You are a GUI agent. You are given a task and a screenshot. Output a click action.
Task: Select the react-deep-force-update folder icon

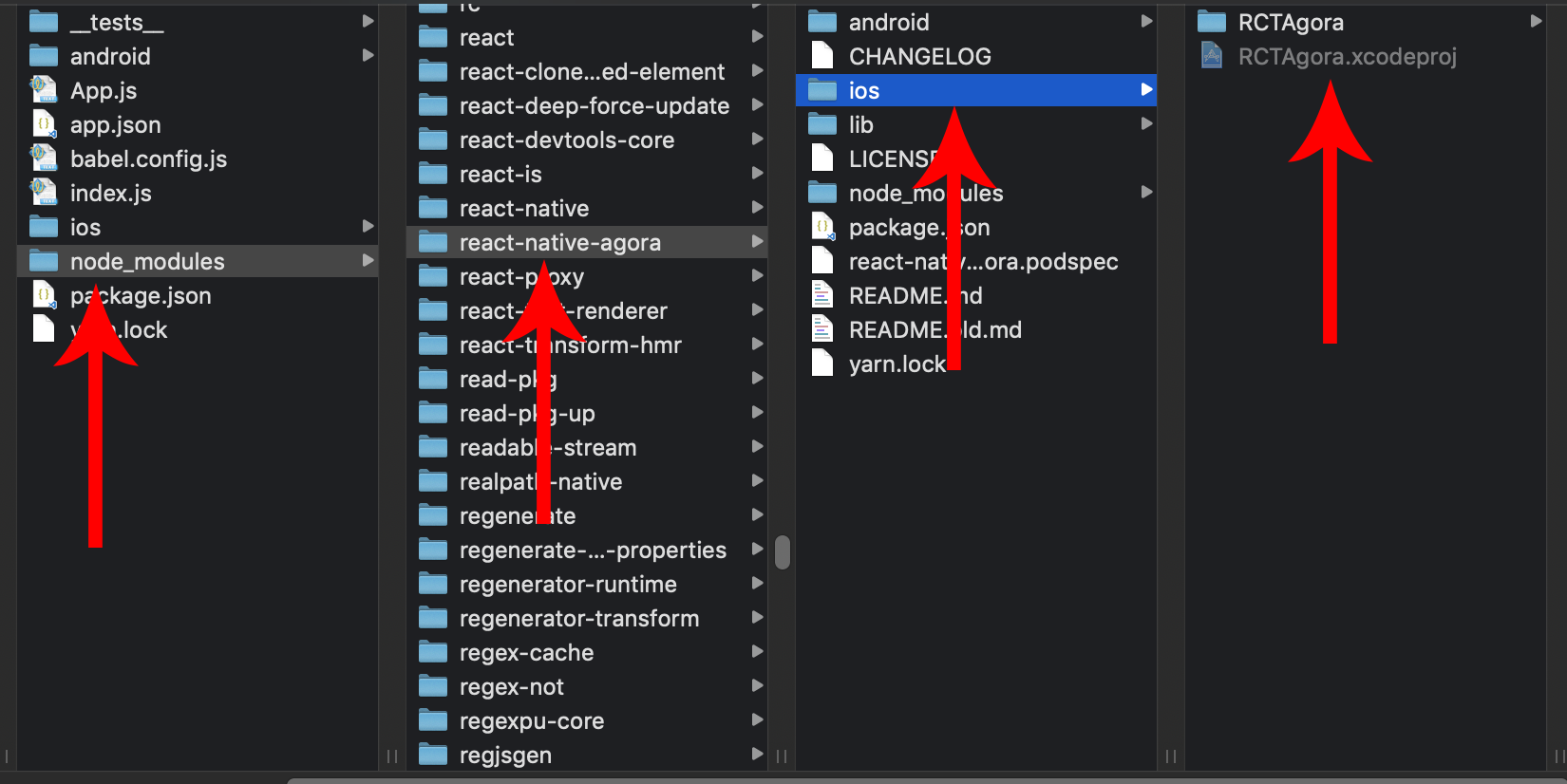click(x=433, y=105)
